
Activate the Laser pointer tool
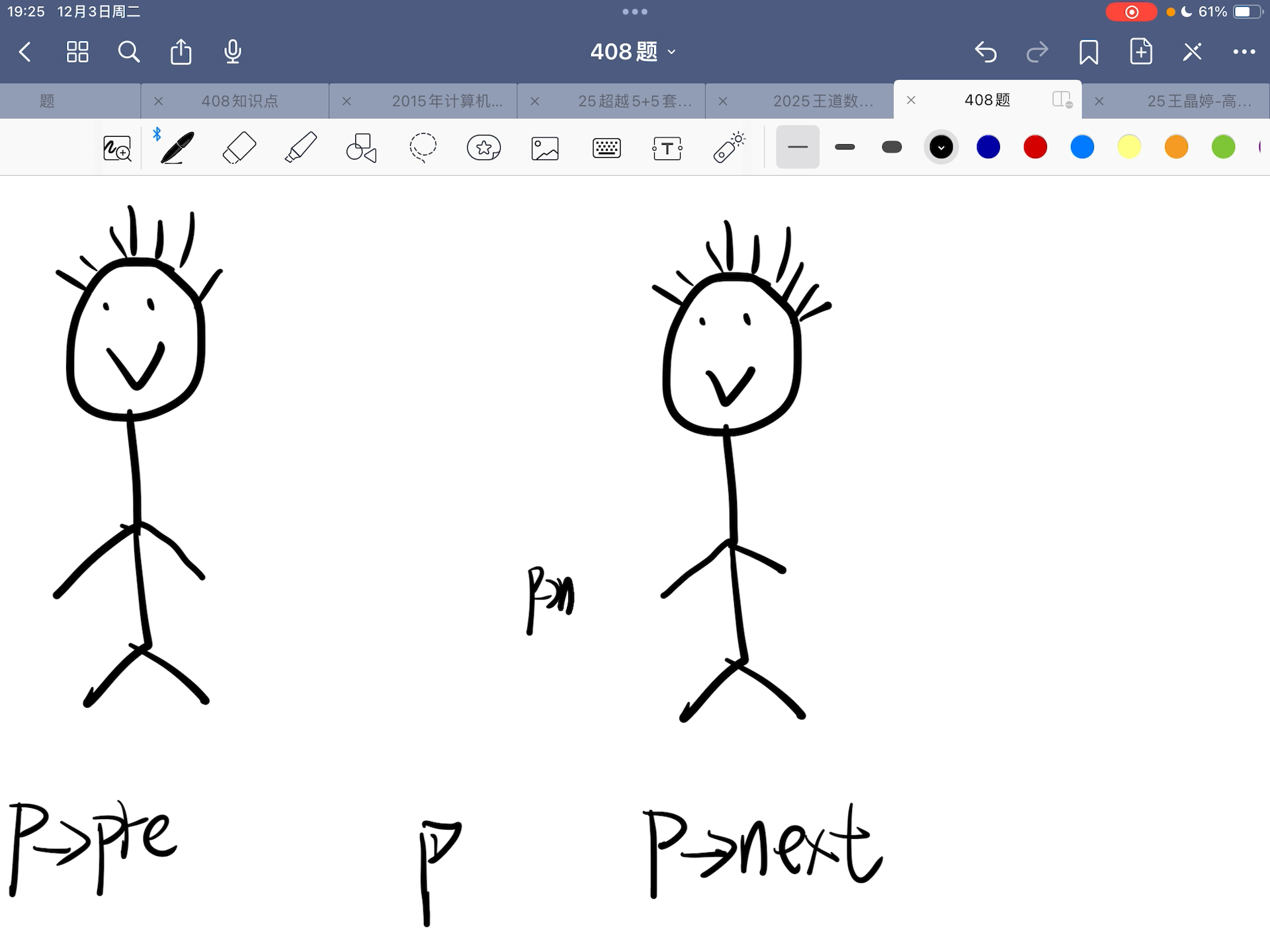click(x=729, y=147)
